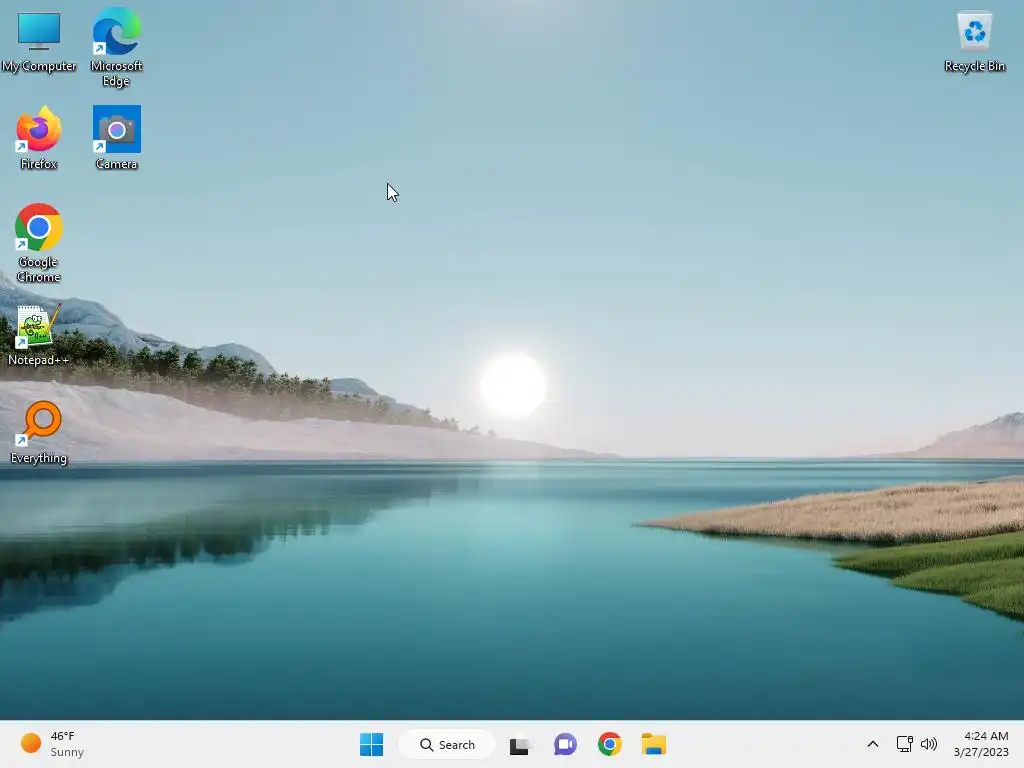This screenshot has height=768, width=1024.
Task: Select the My Computer desktop icon
Action: (39, 40)
